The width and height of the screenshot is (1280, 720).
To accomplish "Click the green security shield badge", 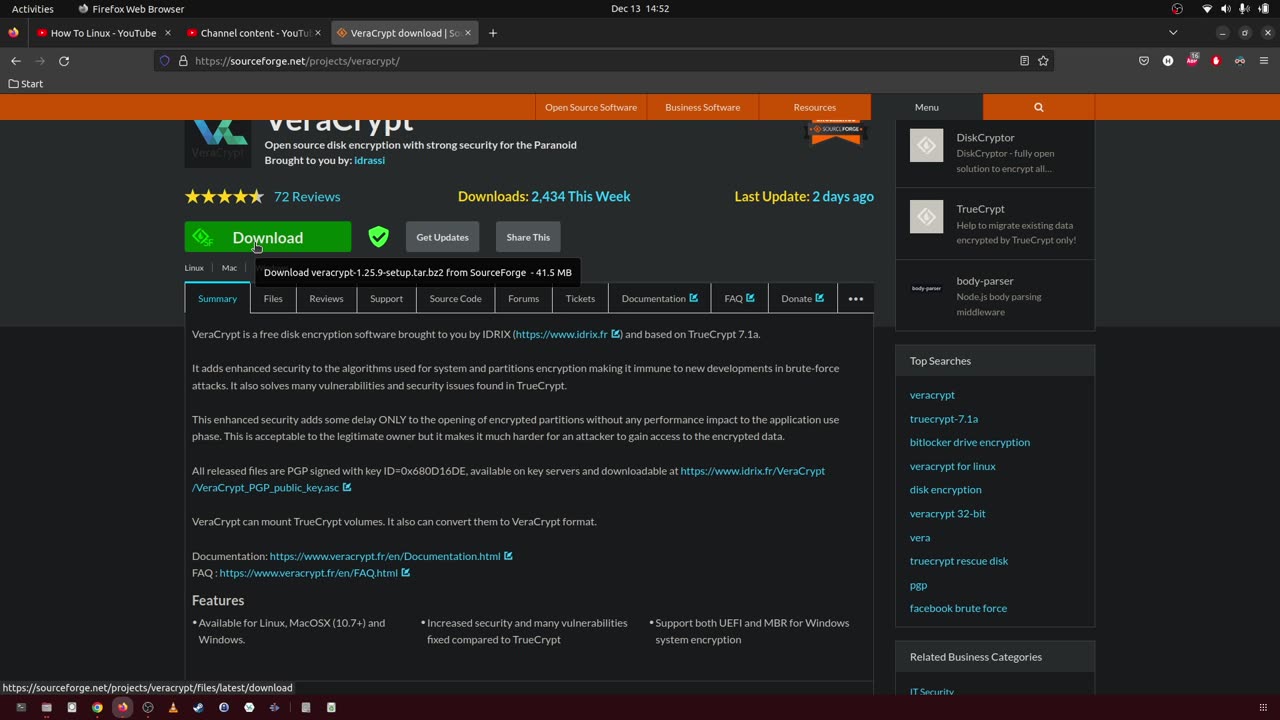I will click(378, 237).
